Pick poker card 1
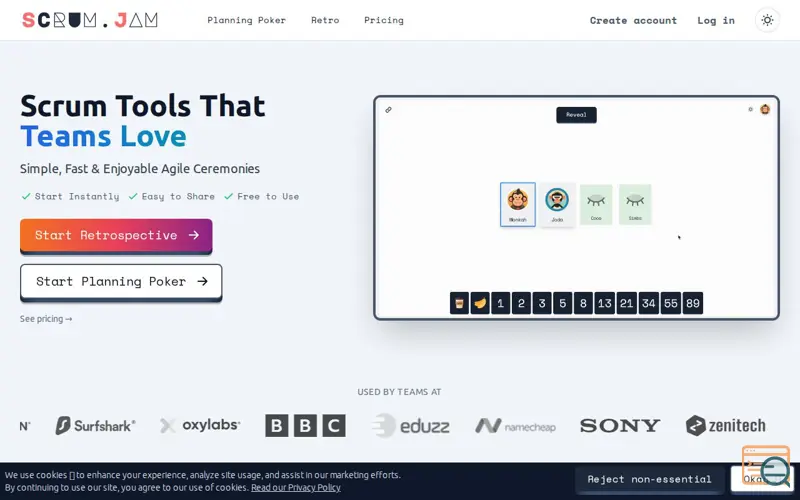Image resolution: width=800 pixels, height=500 pixels. (501, 303)
